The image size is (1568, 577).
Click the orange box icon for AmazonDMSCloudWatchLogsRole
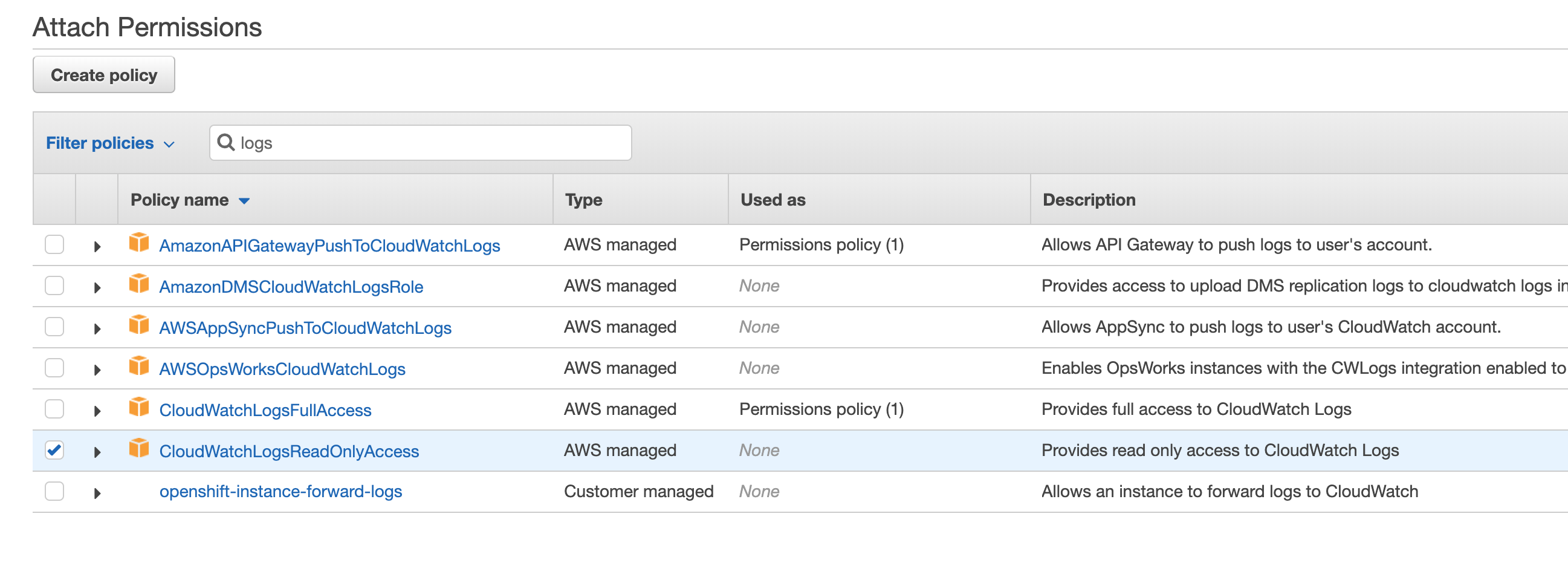pyautogui.click(x=139, y=283)
